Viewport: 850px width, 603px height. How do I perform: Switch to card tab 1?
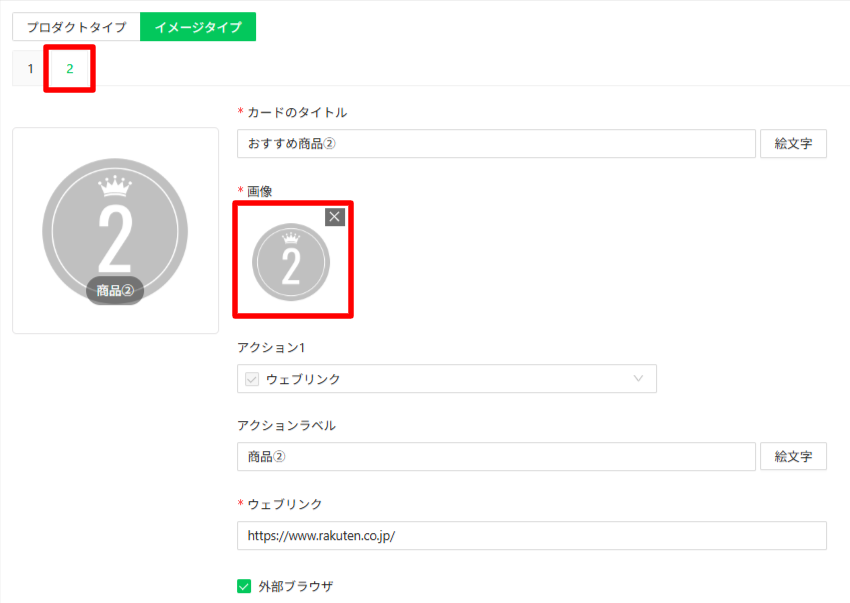(x=30, y=69)
